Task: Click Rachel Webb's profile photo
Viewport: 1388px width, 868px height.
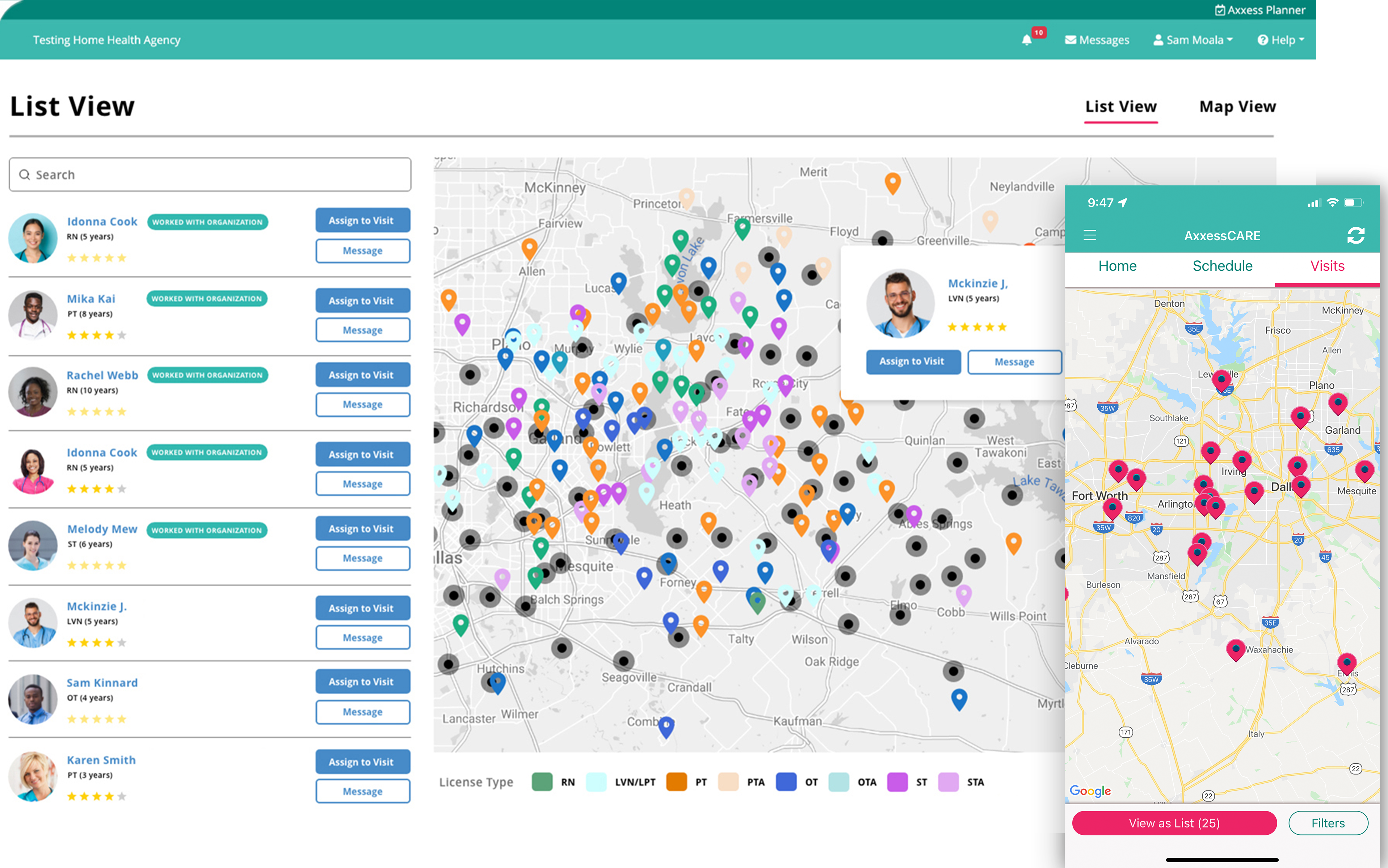Action: tap(33, 392)
